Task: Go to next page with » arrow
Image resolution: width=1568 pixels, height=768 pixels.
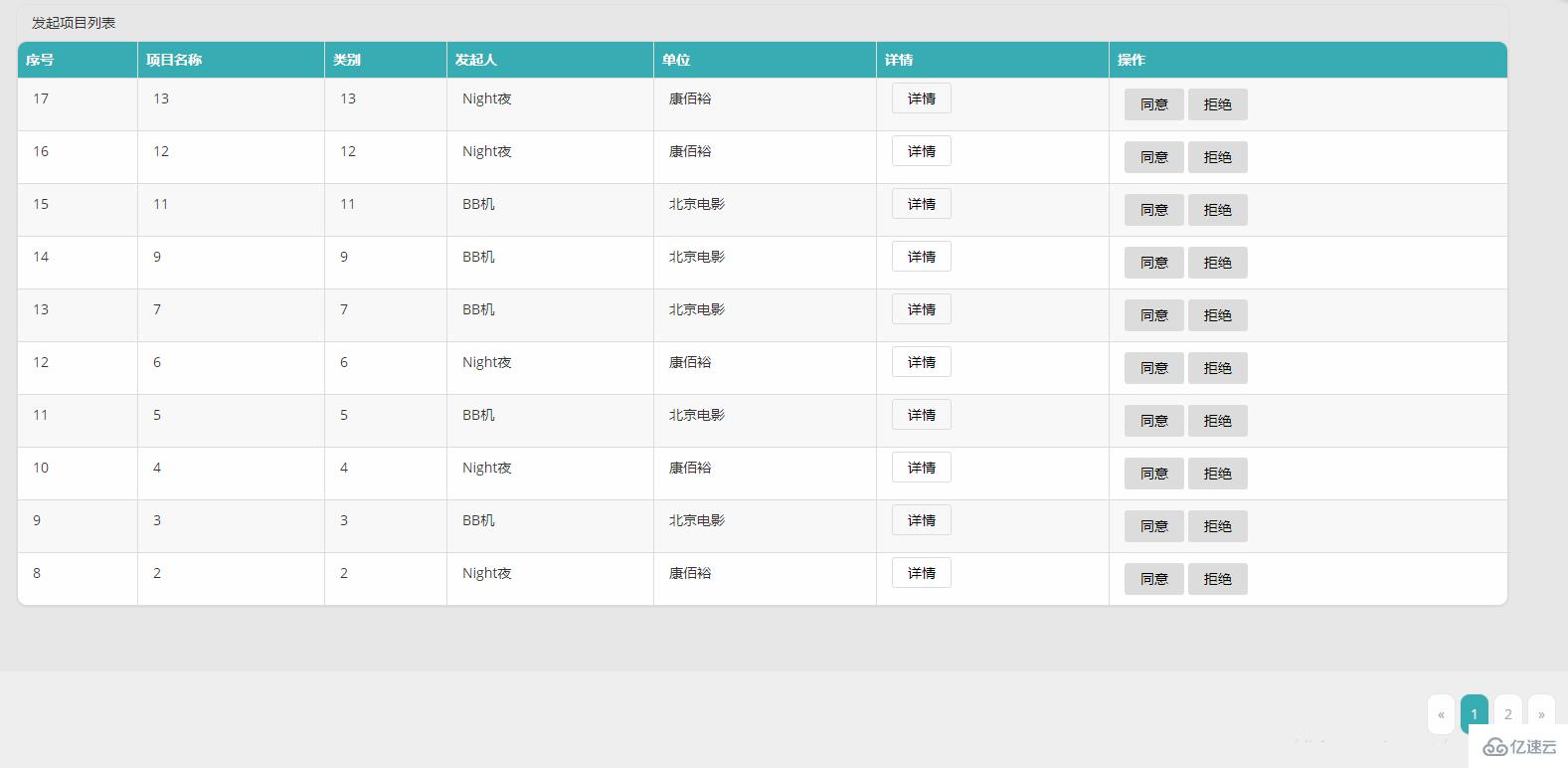Action: click(1541, 714)
